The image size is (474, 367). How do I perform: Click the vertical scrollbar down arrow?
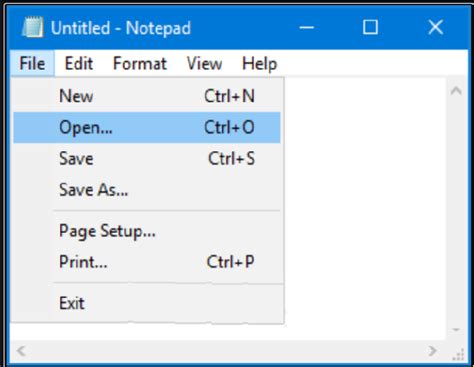pyautogui.click(x=456, y=330)
